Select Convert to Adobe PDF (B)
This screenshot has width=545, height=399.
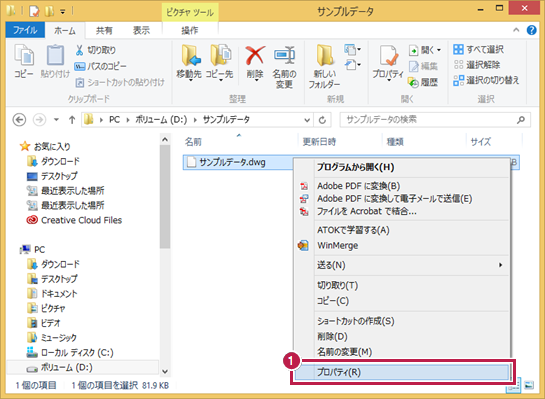tap(402, 186)
